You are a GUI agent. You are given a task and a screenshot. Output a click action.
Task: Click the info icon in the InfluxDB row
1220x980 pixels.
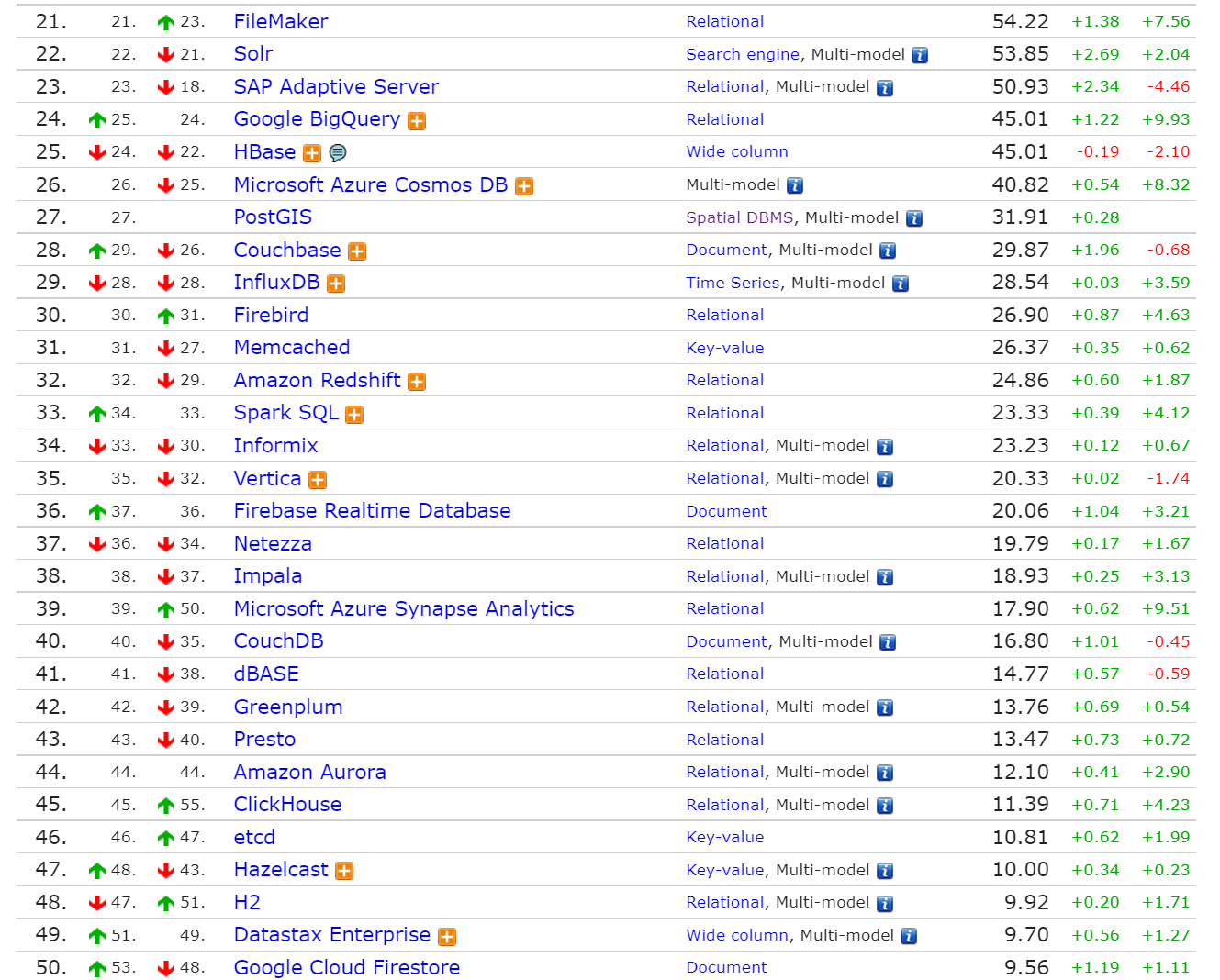tap(901, 284)
